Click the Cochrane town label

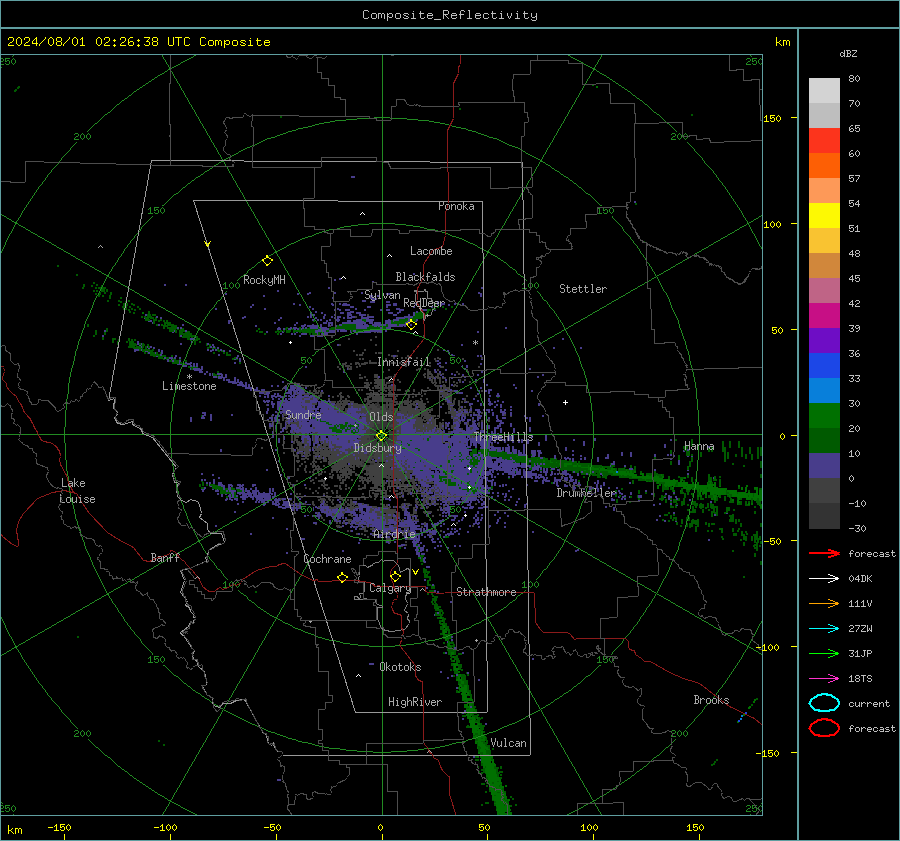pyautogui.click(x=327, y=559)
